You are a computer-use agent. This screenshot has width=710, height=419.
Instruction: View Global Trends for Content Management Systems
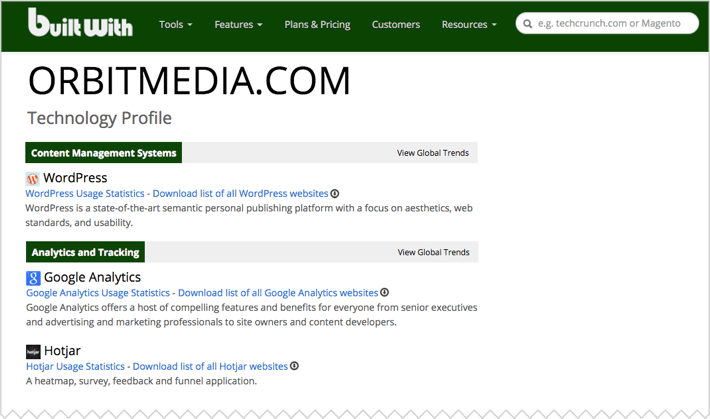pyautogui.click(x=433, y=153)
